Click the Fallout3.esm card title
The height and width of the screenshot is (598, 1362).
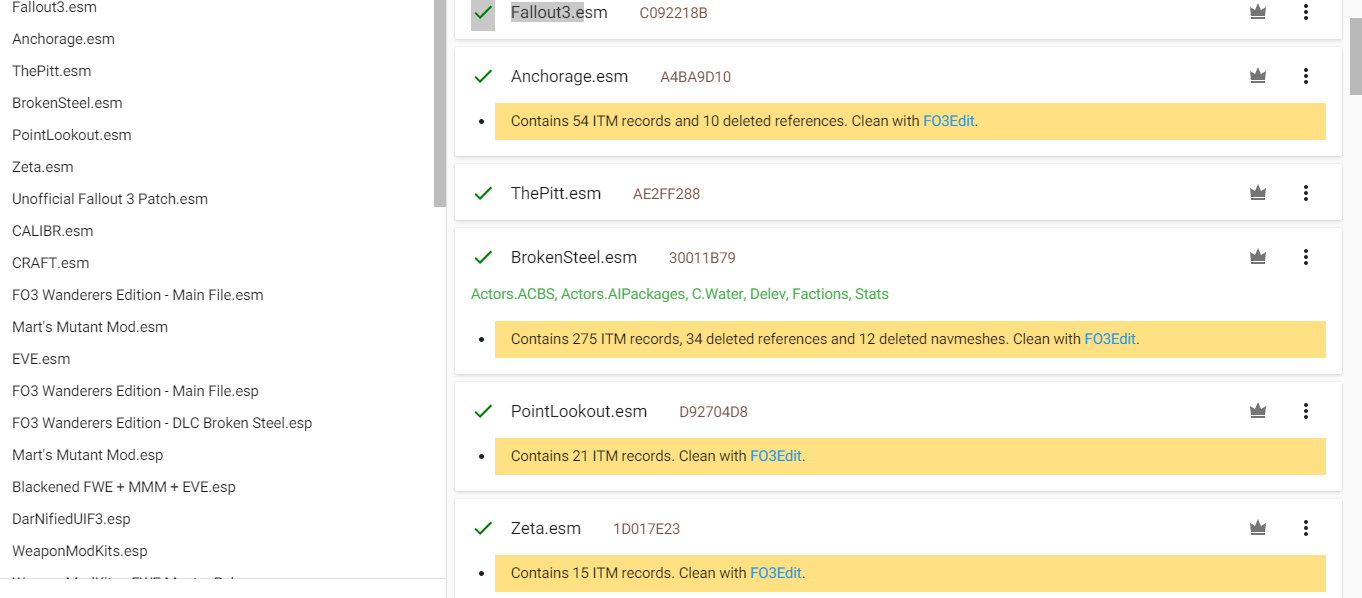click(559, 13)
